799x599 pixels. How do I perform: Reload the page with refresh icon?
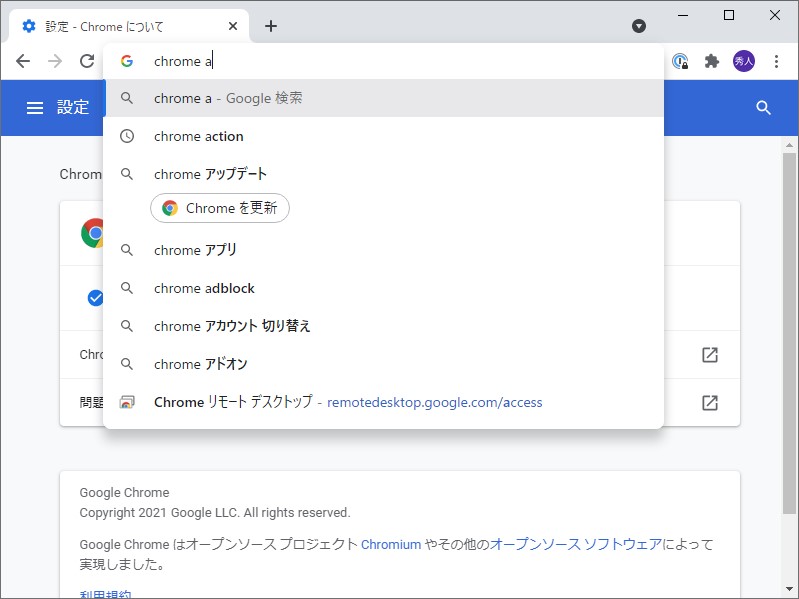pos(87,61)
